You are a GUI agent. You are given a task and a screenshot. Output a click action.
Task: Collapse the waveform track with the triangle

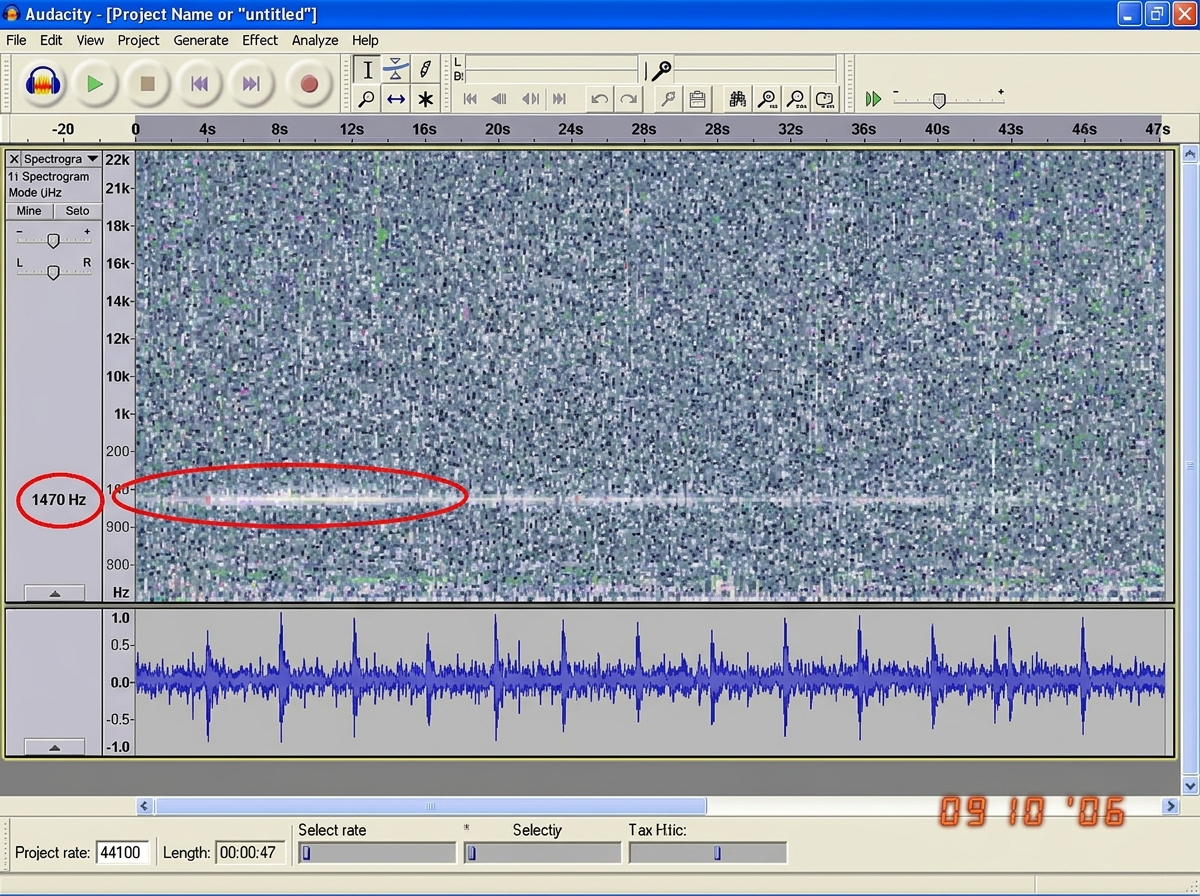(x=54, y=747)
